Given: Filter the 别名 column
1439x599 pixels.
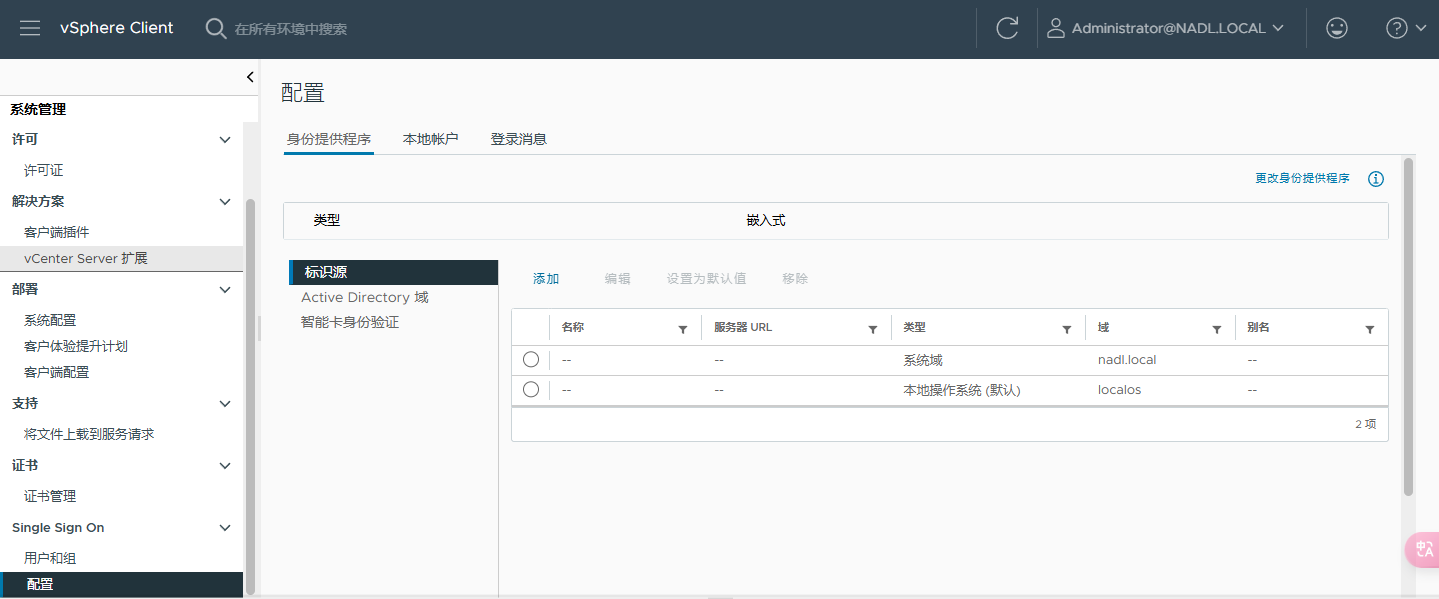Looking at the screenshot, I should [1370, 329].
